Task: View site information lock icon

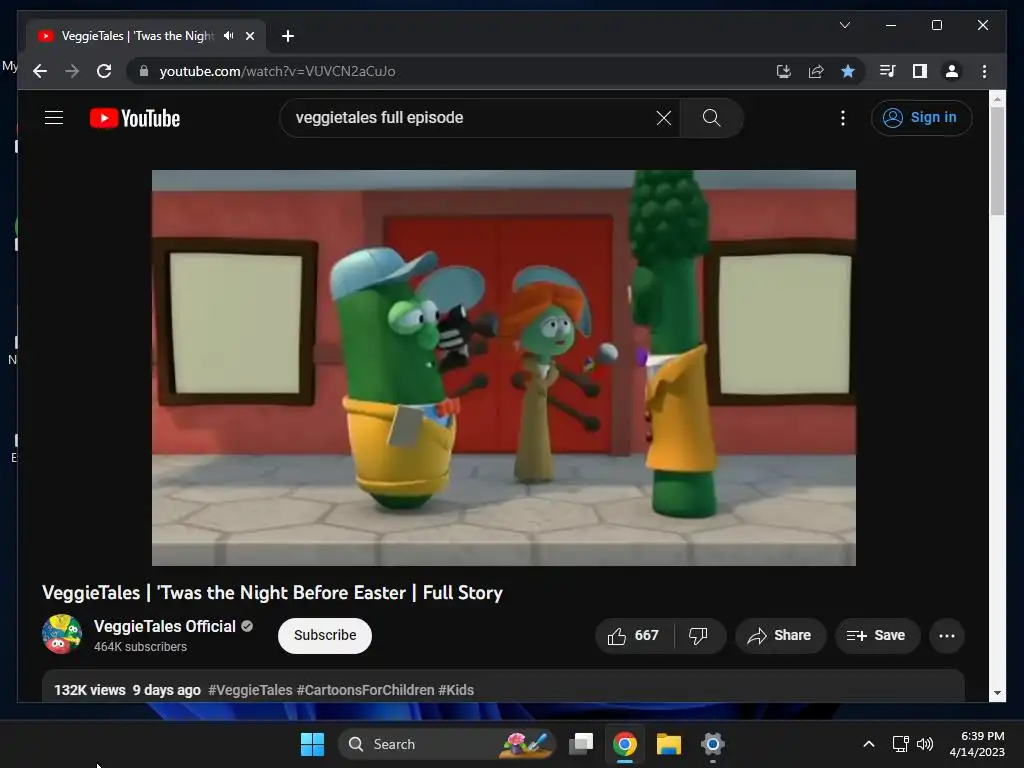Action: pyautogui.click(x=144, y=71)
